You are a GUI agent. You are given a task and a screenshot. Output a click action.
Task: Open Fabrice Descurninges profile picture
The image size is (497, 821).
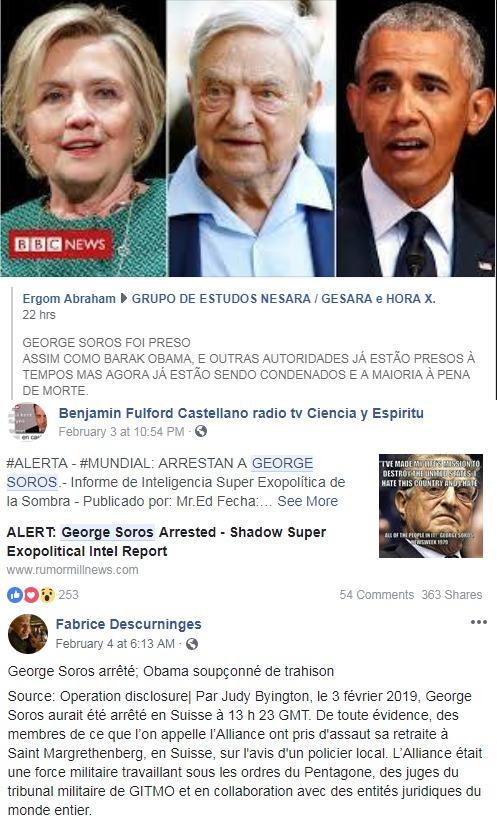click(28, 634)
